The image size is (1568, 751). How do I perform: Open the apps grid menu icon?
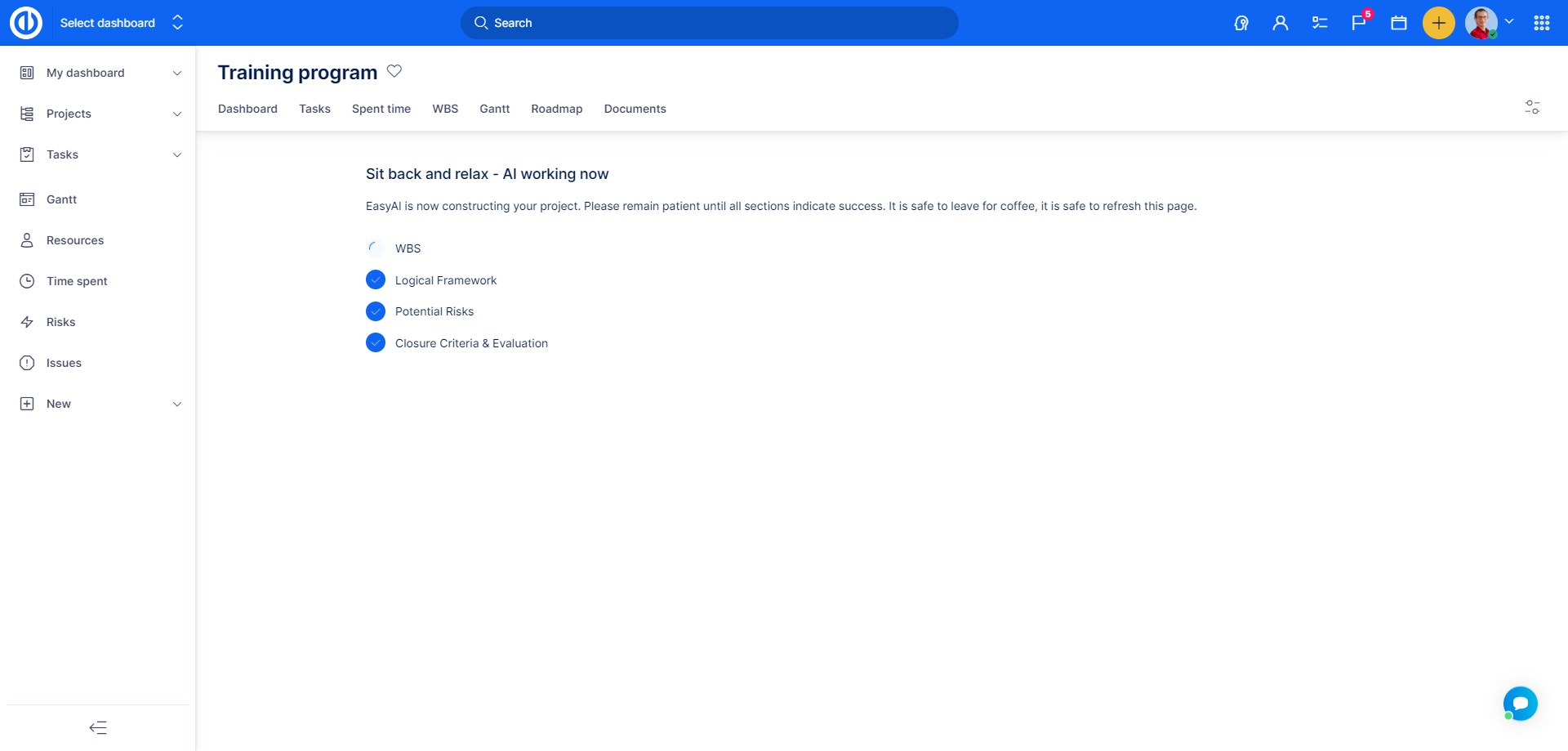pos(1541,23)
